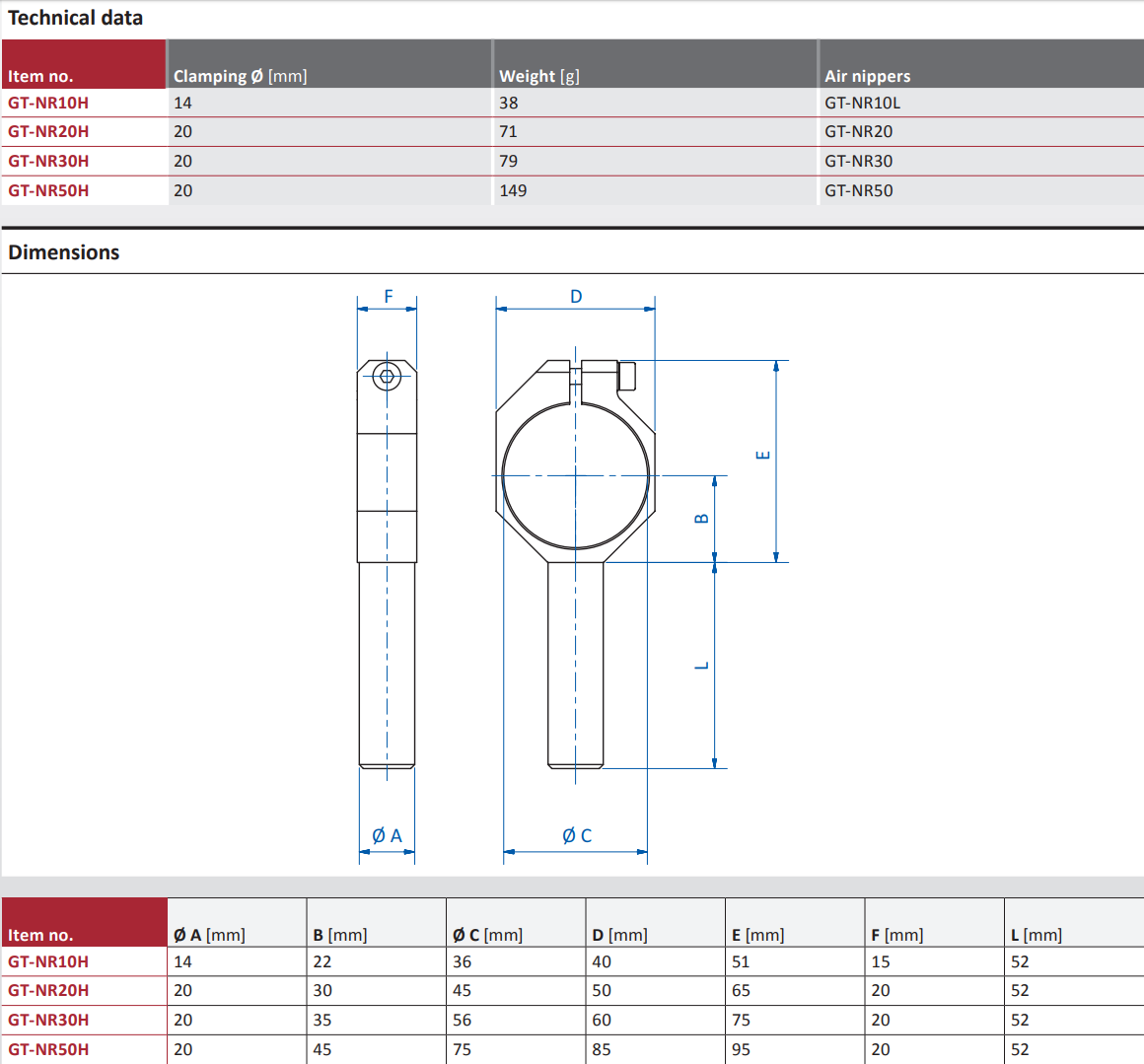Click the "Technical data" heading
1144x1064 pixels.
point(75,18)
